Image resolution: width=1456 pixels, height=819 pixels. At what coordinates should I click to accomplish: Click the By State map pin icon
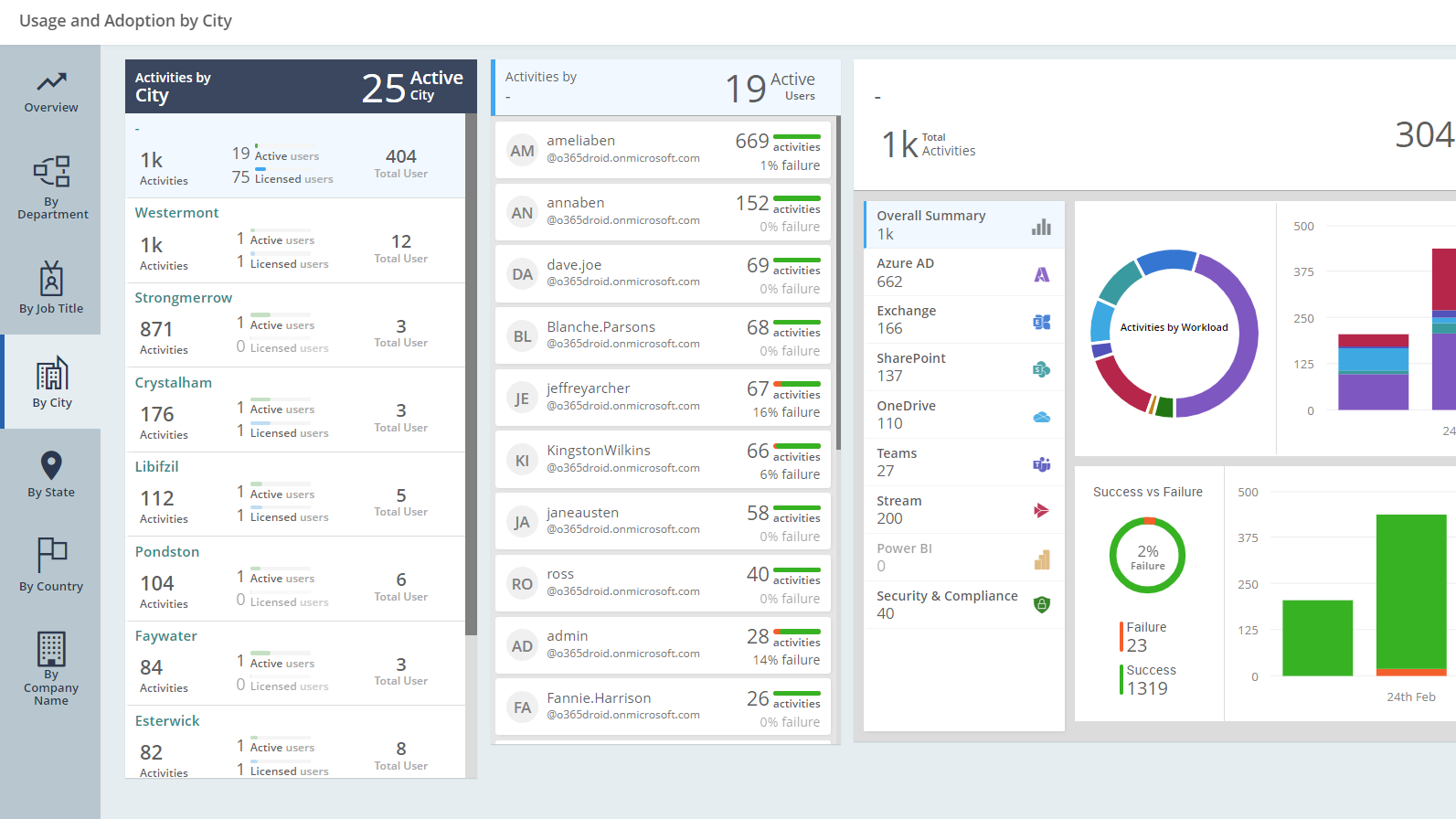pyautogui.click(x=51, y=464)
